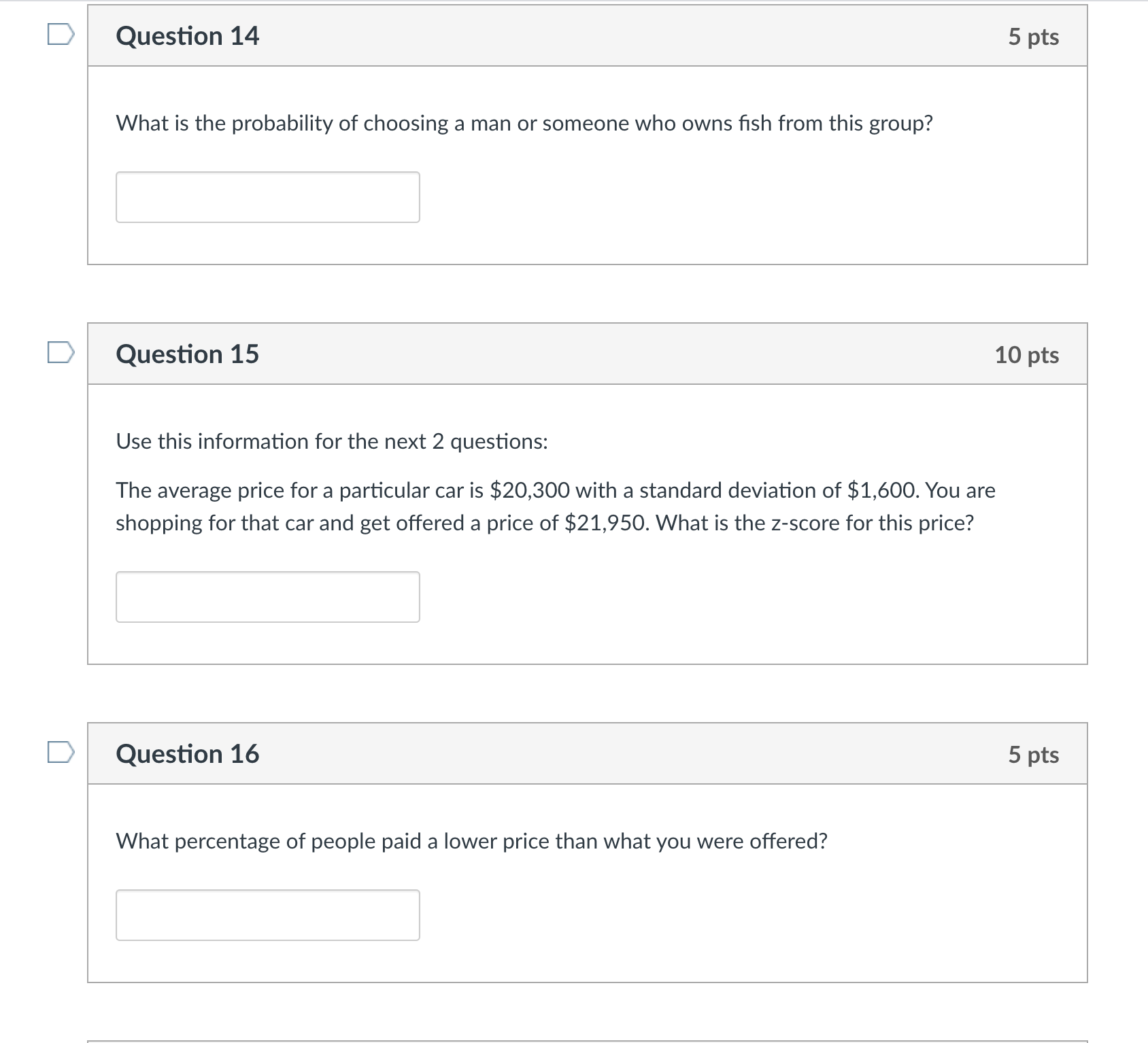Select the Question 15 title text
The height and width of the screenshot is (1043, 1148).
coord(188,353)
